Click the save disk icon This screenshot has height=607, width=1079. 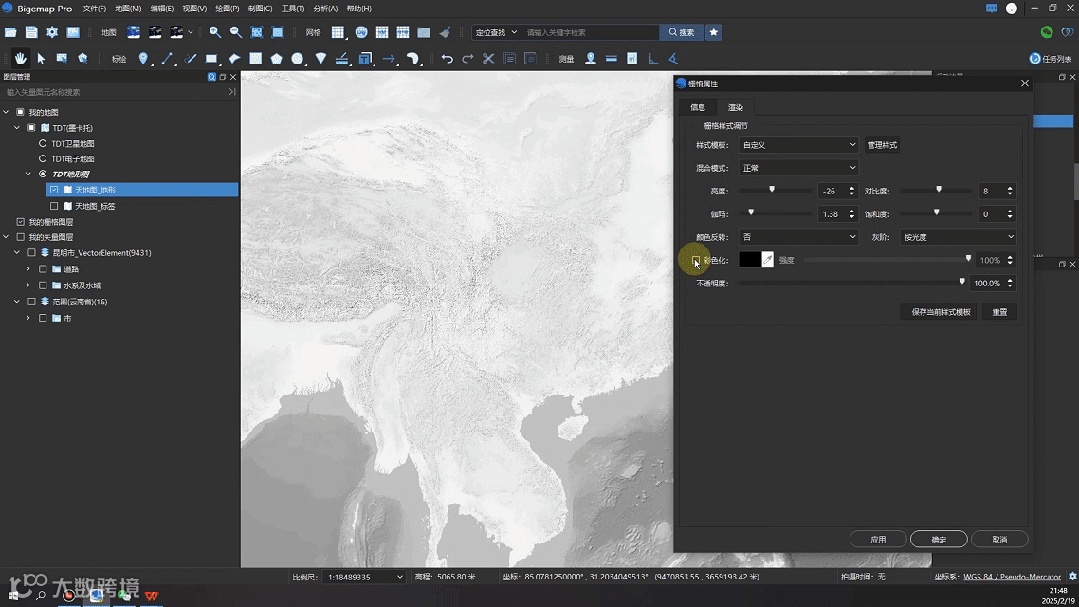click(x=31, y=33)
